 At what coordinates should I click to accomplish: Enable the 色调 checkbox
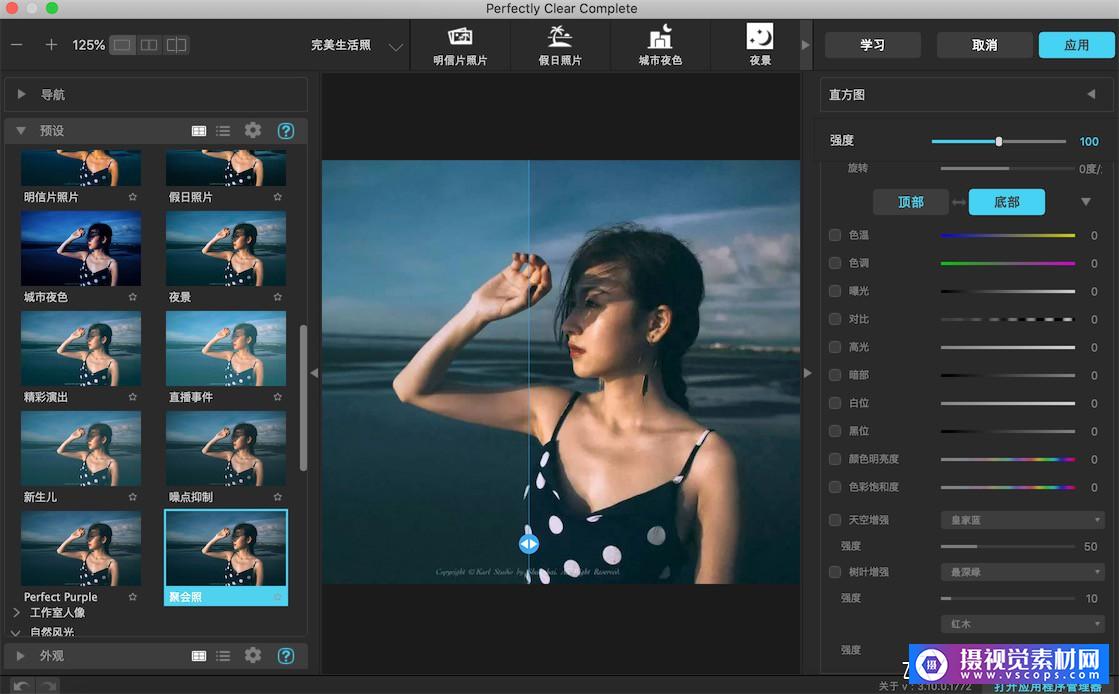(834, 263)
